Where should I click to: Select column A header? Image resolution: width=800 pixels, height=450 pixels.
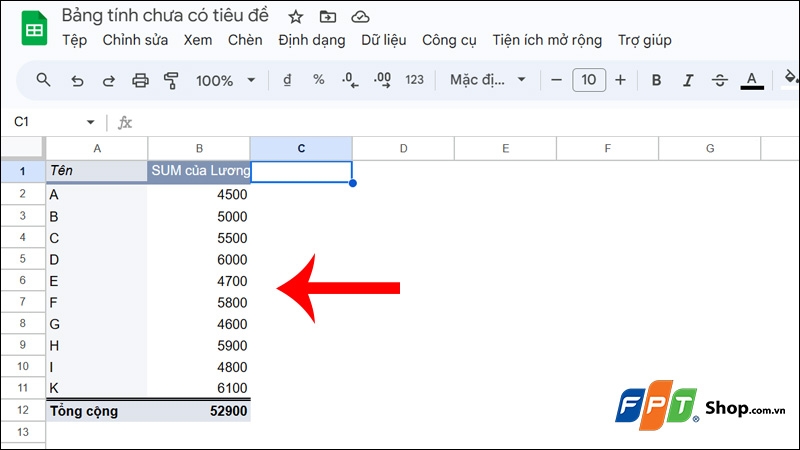pyautogui.click(x=97, y=148)
